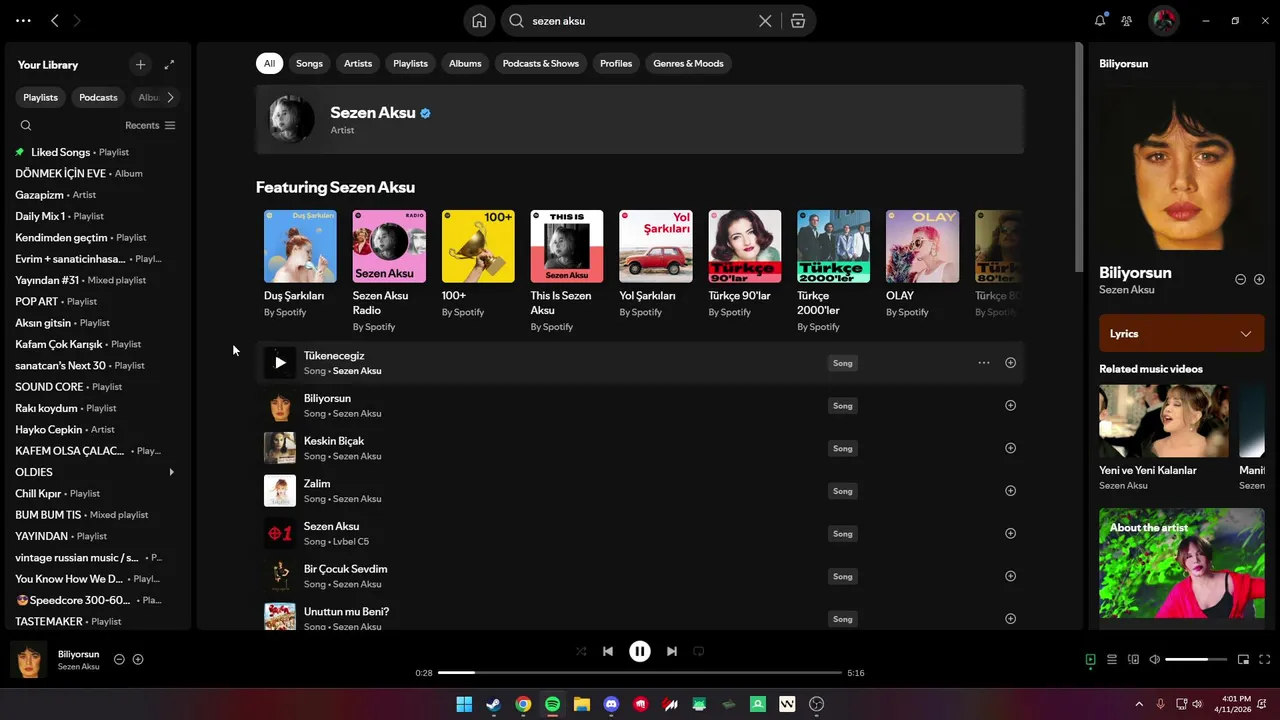This screenshot has height=720, width=1280.
Task: Search within Your Library
Action: [26, 125]
